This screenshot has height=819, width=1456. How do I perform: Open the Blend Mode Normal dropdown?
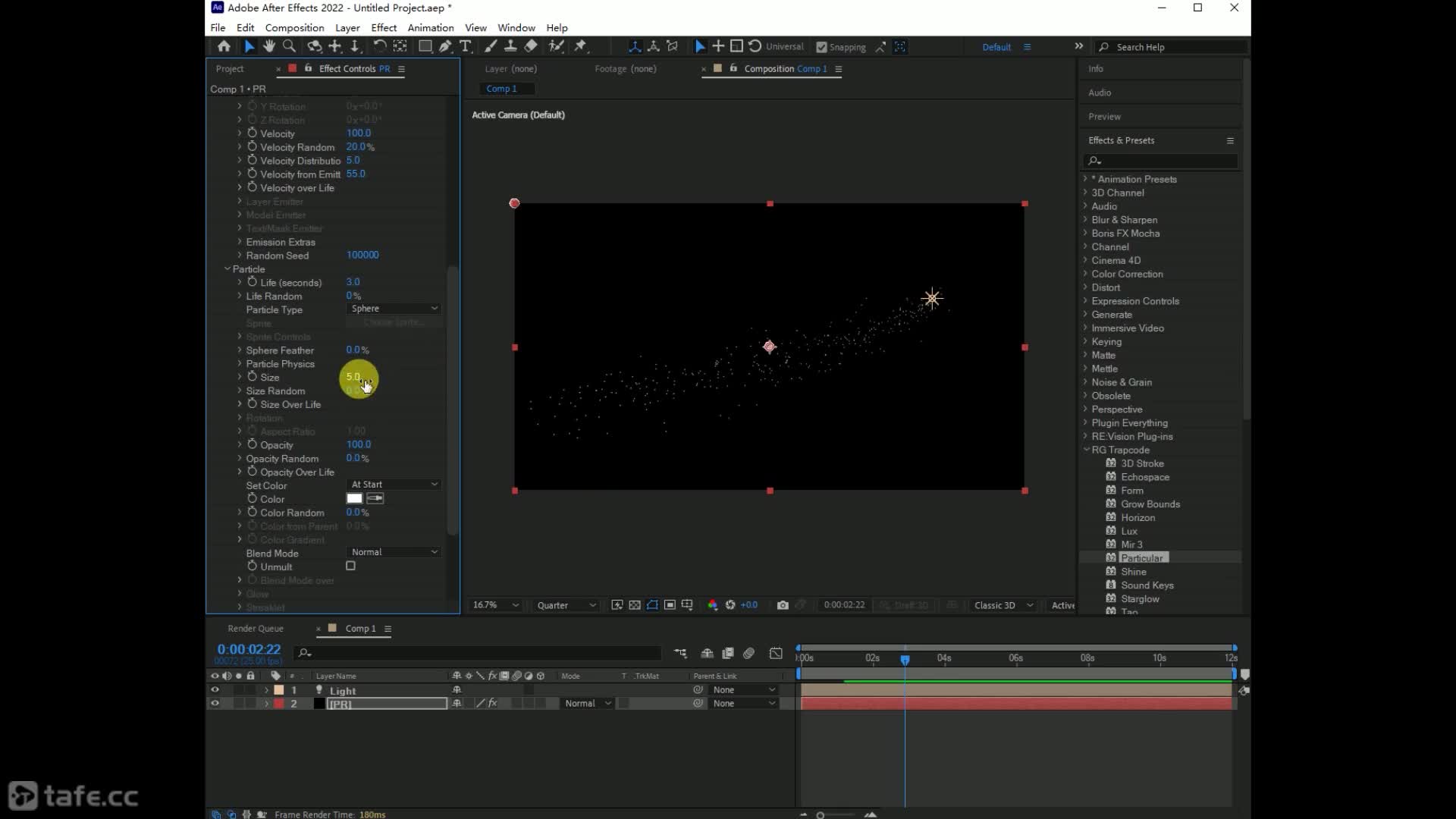[394, 552]
